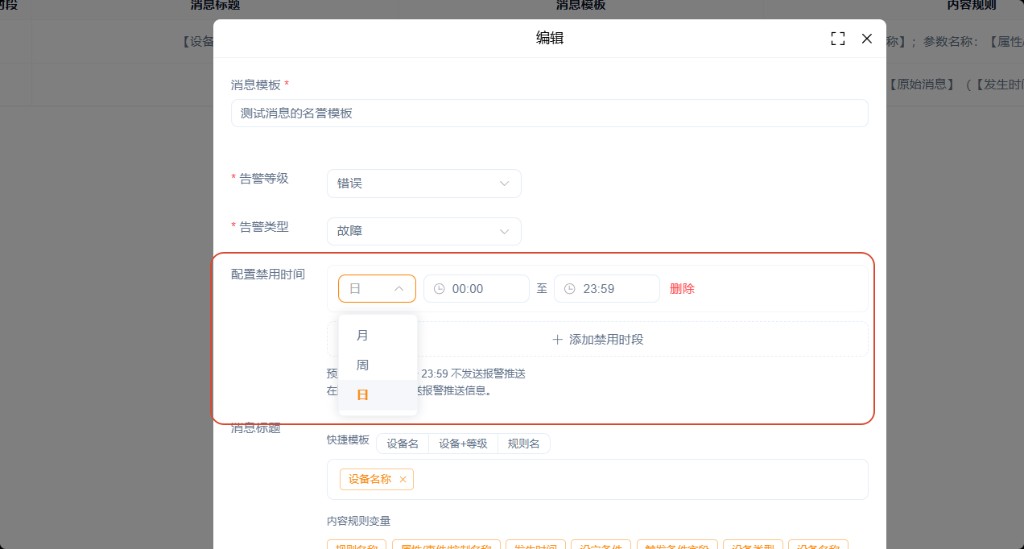Choose 日 from the period list
The image size is (1024, 549).
point(377,394)
